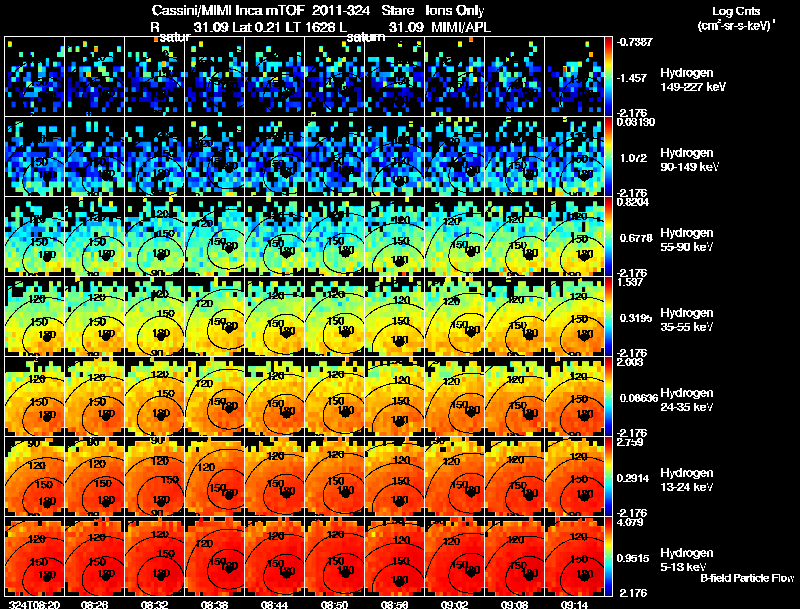Click the 'Hydrogen 5-13 keV' row label
The height and width of the screenshot is (609, 800).
point(687,560)
